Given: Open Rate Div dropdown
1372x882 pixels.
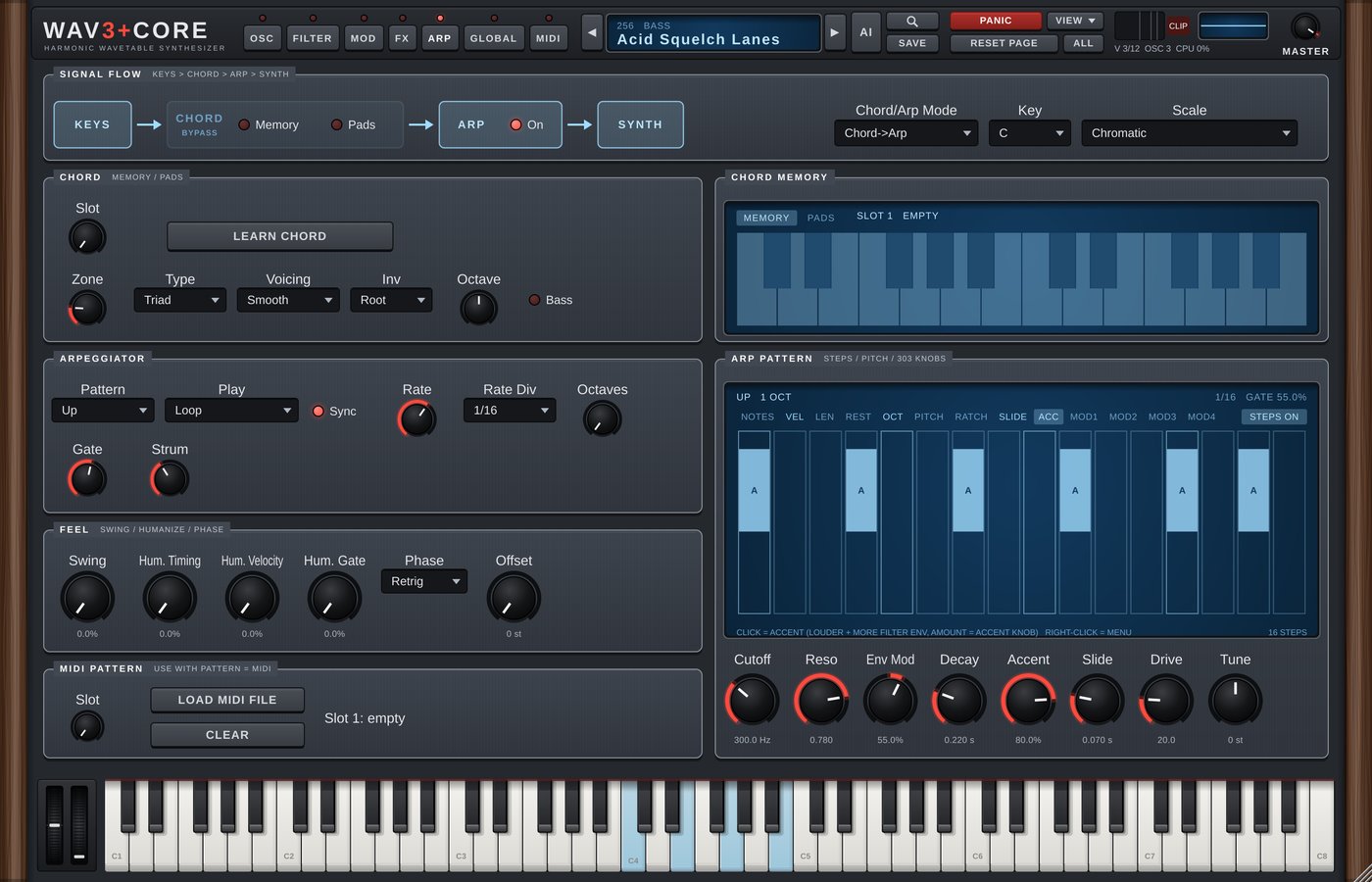Looking at the screenshot, I should click(510, 411).
